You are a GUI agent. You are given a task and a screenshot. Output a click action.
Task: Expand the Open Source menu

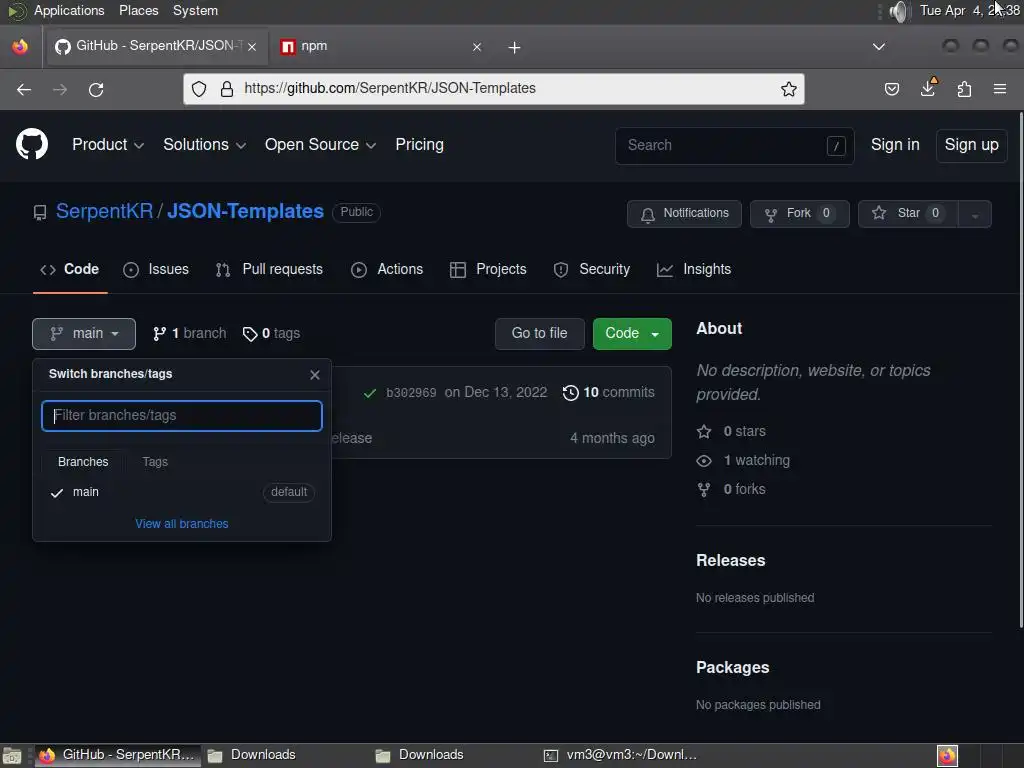coord(320,144)
